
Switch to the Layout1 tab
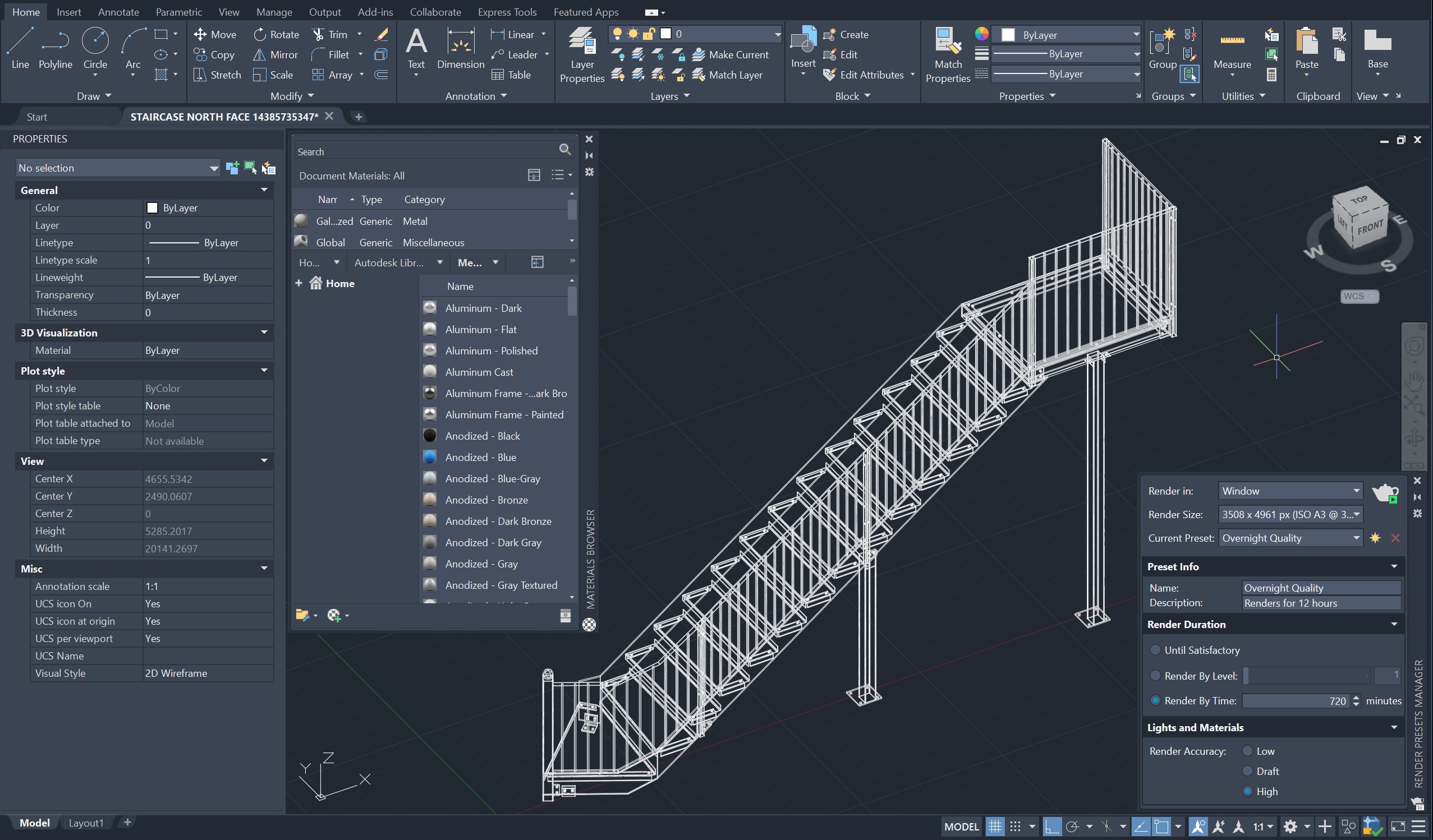86,823
